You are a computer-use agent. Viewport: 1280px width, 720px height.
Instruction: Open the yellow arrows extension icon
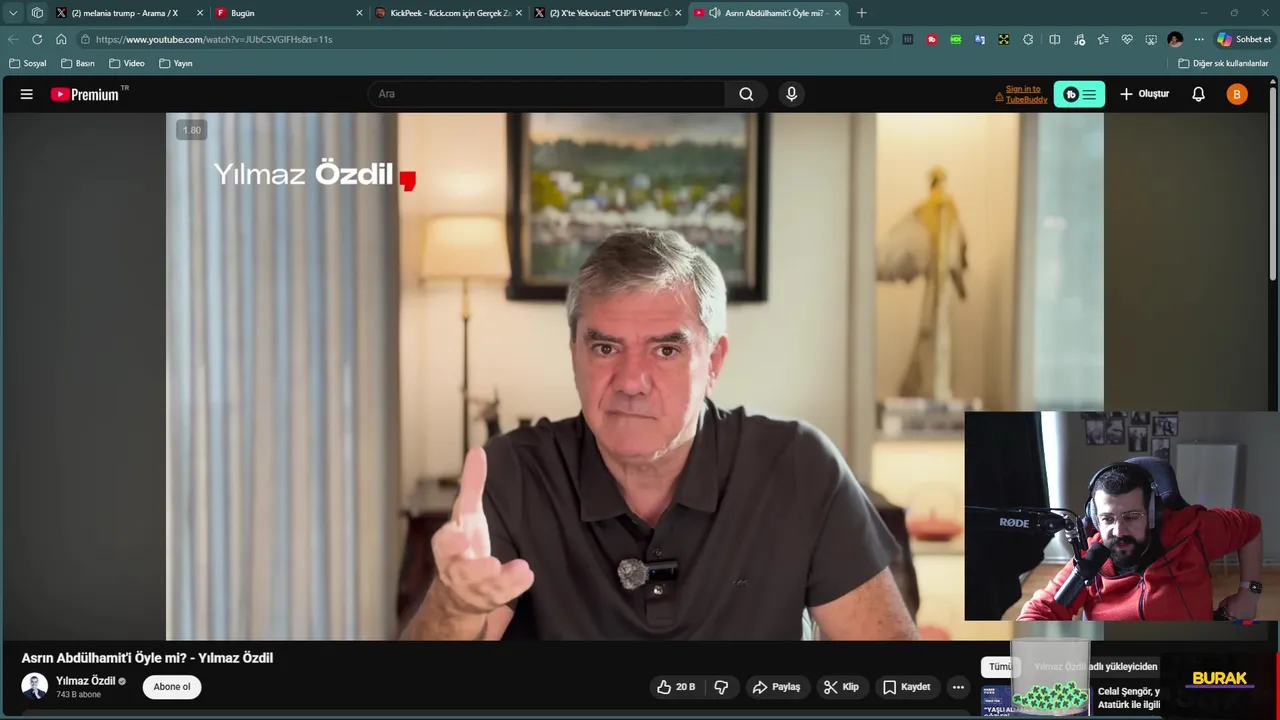(x=1003, y=39)
